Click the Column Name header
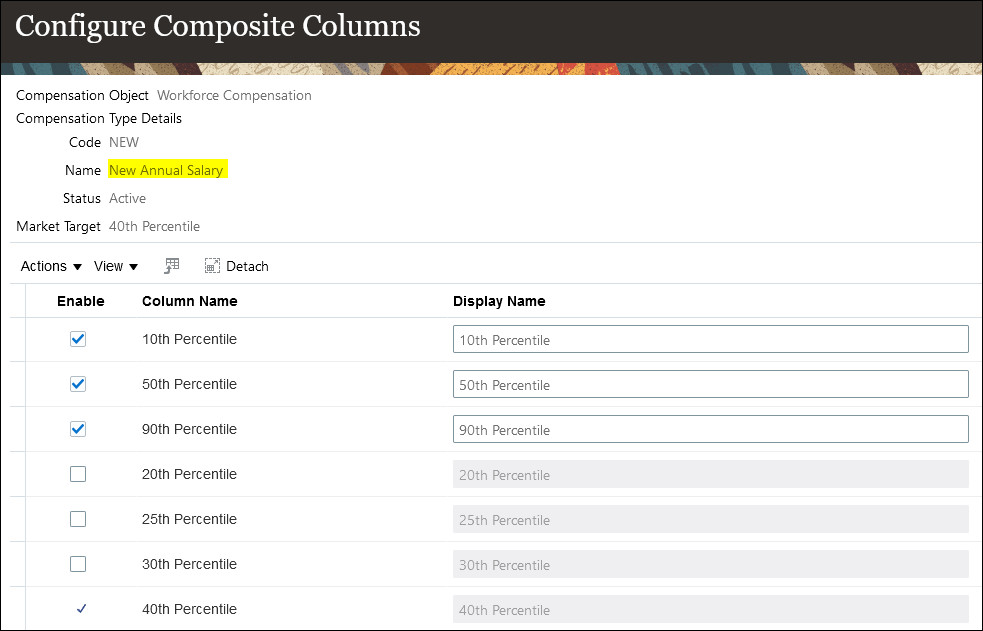The width and height of the screenshot is (983, 631). [190, 301]
